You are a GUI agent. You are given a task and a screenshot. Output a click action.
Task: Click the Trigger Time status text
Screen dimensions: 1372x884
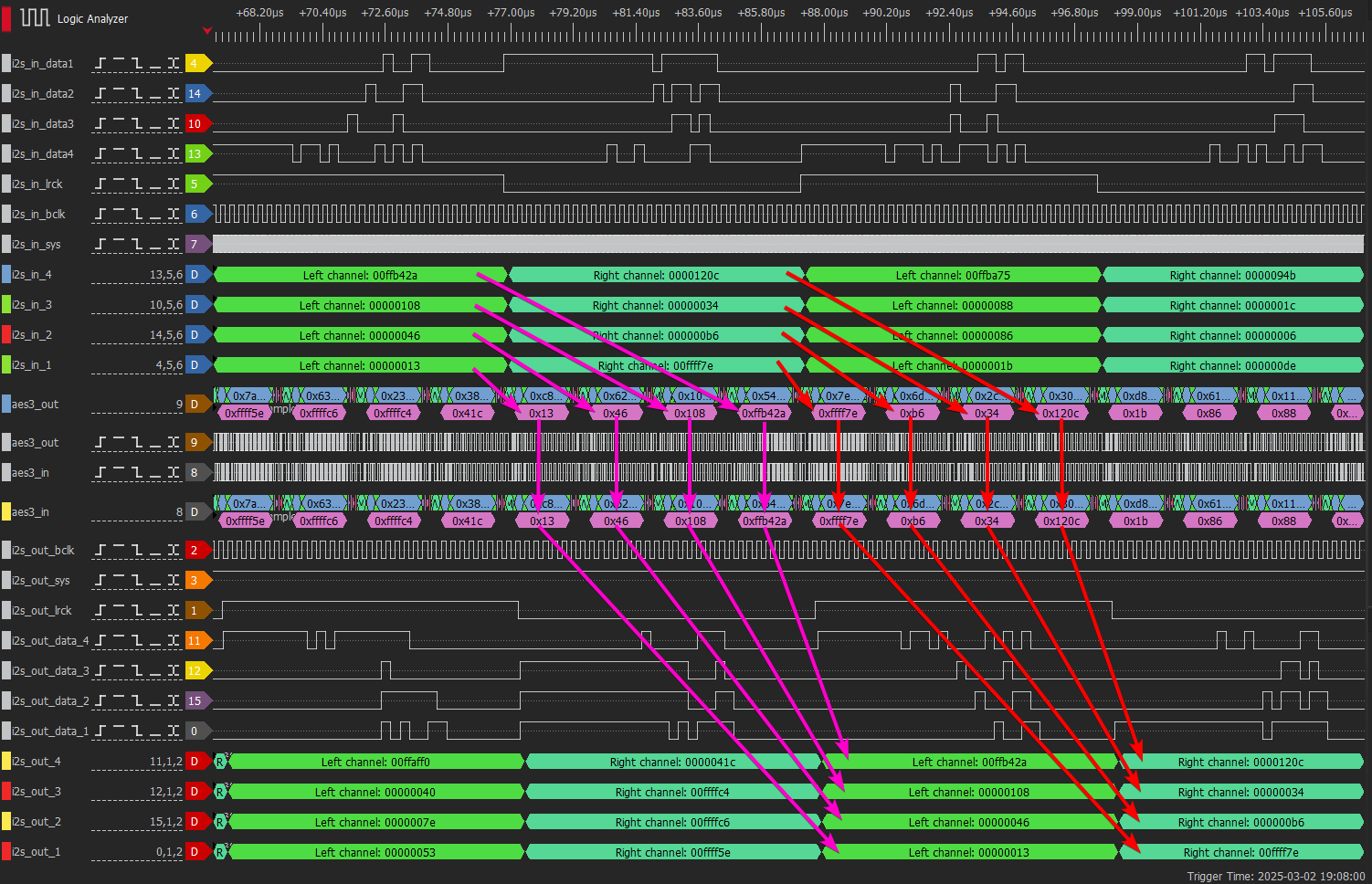coord(1276,876)
